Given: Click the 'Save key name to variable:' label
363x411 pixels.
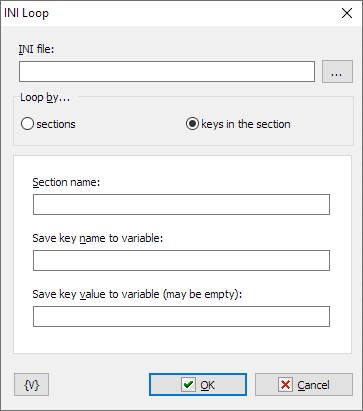Looking at the screenshot, I should point(98,238).
